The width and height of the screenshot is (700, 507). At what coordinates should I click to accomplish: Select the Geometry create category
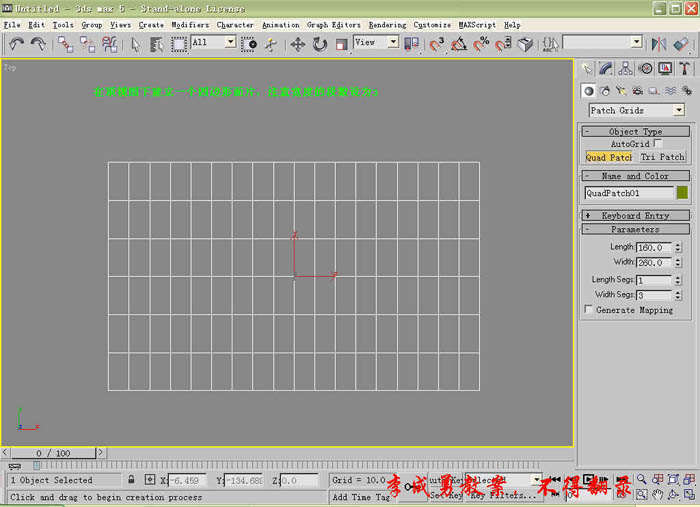pos(589,91)
